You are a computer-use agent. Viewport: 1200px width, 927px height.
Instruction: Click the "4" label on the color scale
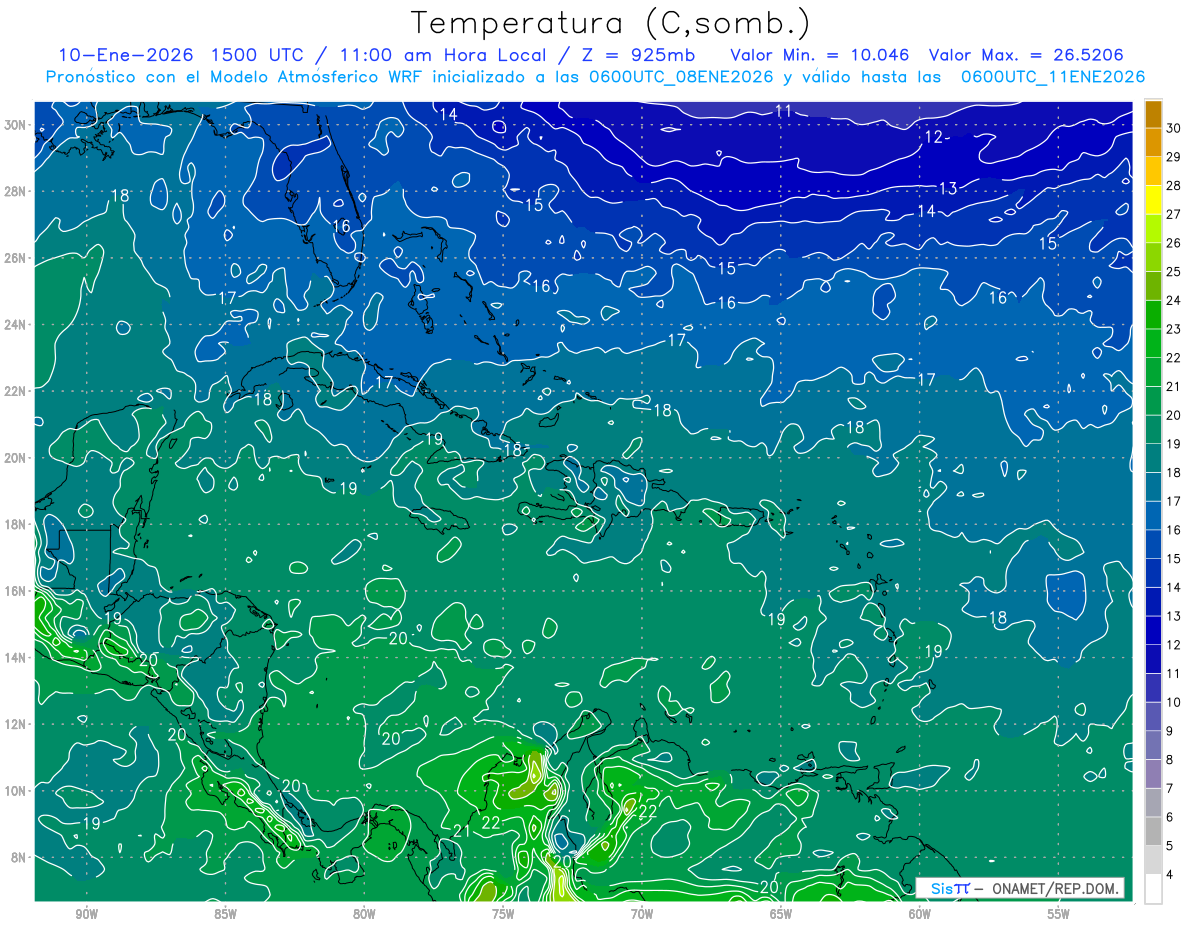pyautogui.click(x=1170, y=876)
